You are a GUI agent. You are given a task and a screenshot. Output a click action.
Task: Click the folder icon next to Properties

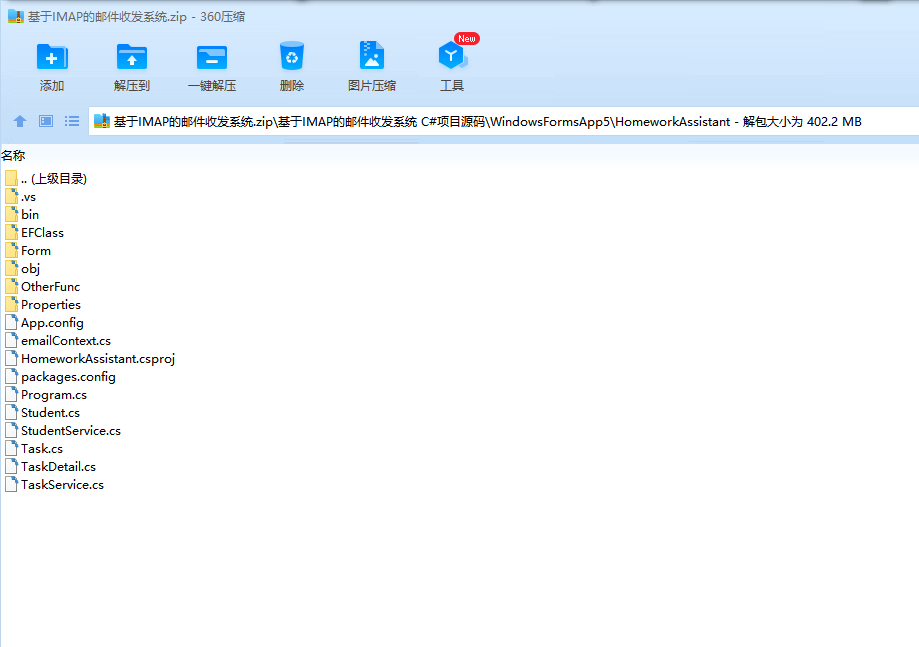point(11,305)
